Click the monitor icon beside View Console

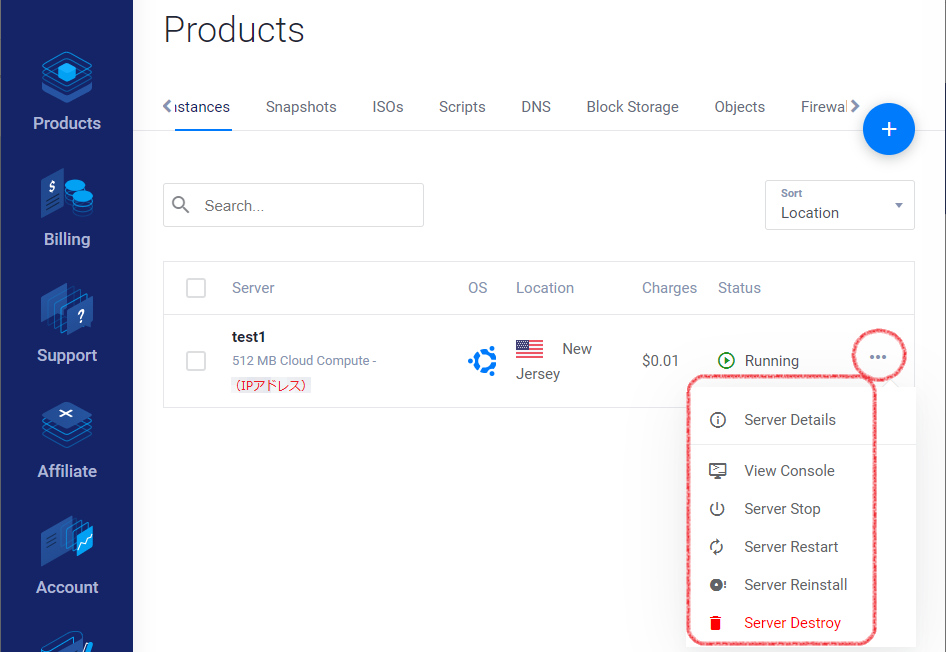[717, 470]
